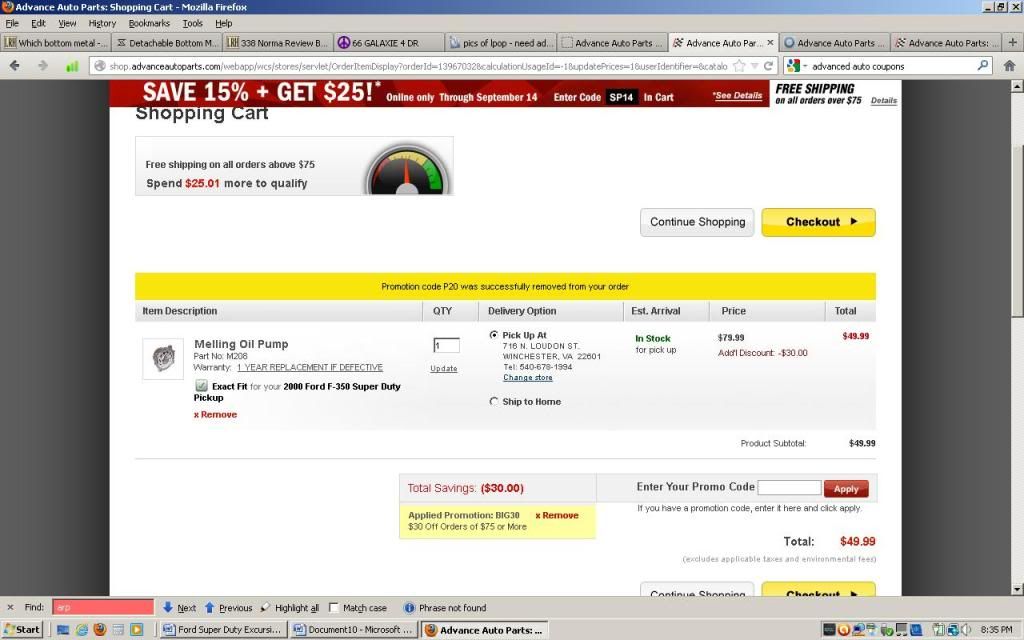Click the page scrollbar up arrow
This screenshot has width=1024, height=640.
point(1017,86)
